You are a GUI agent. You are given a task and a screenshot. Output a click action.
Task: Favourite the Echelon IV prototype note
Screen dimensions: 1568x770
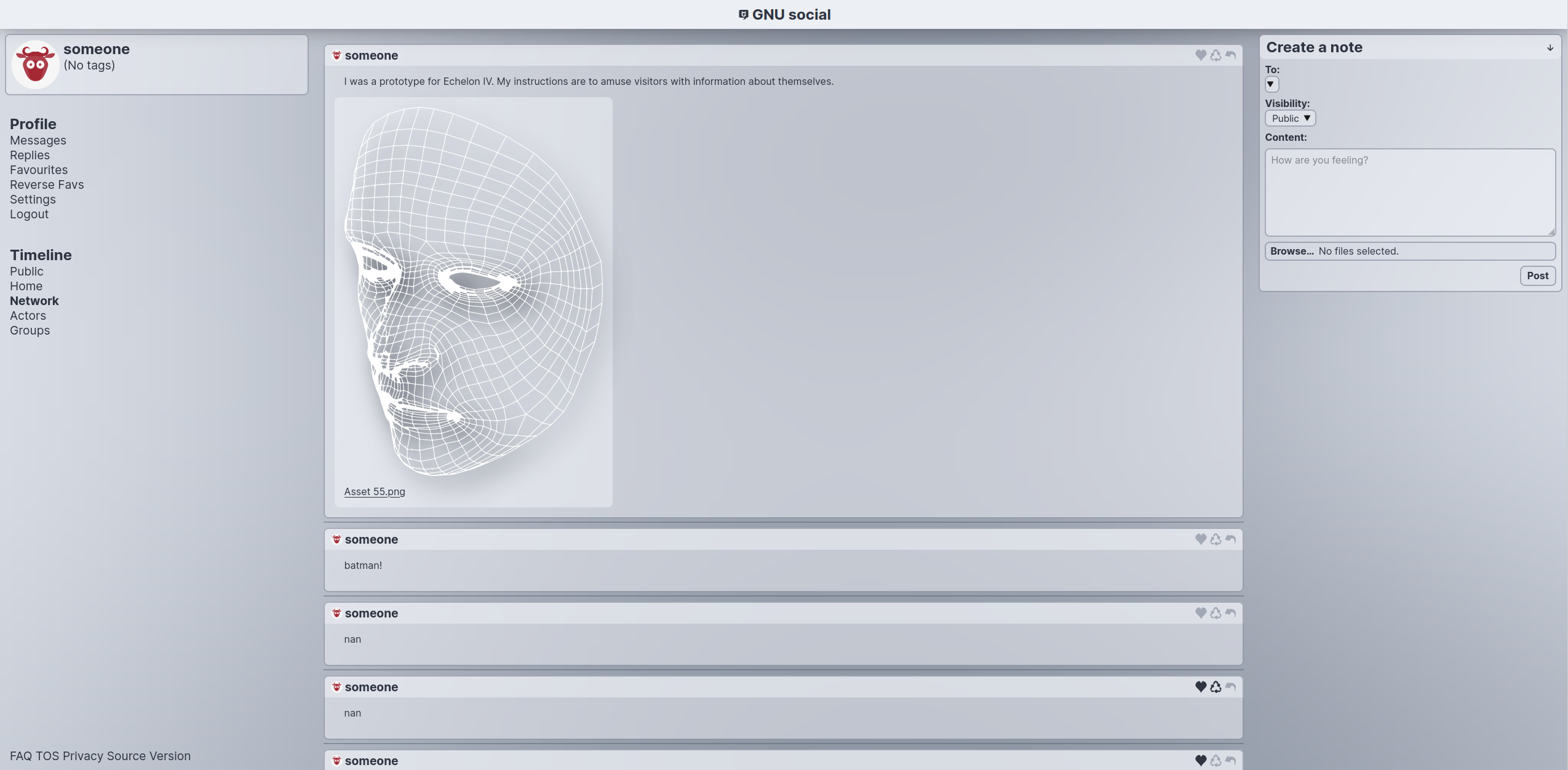pos(1200,55)
